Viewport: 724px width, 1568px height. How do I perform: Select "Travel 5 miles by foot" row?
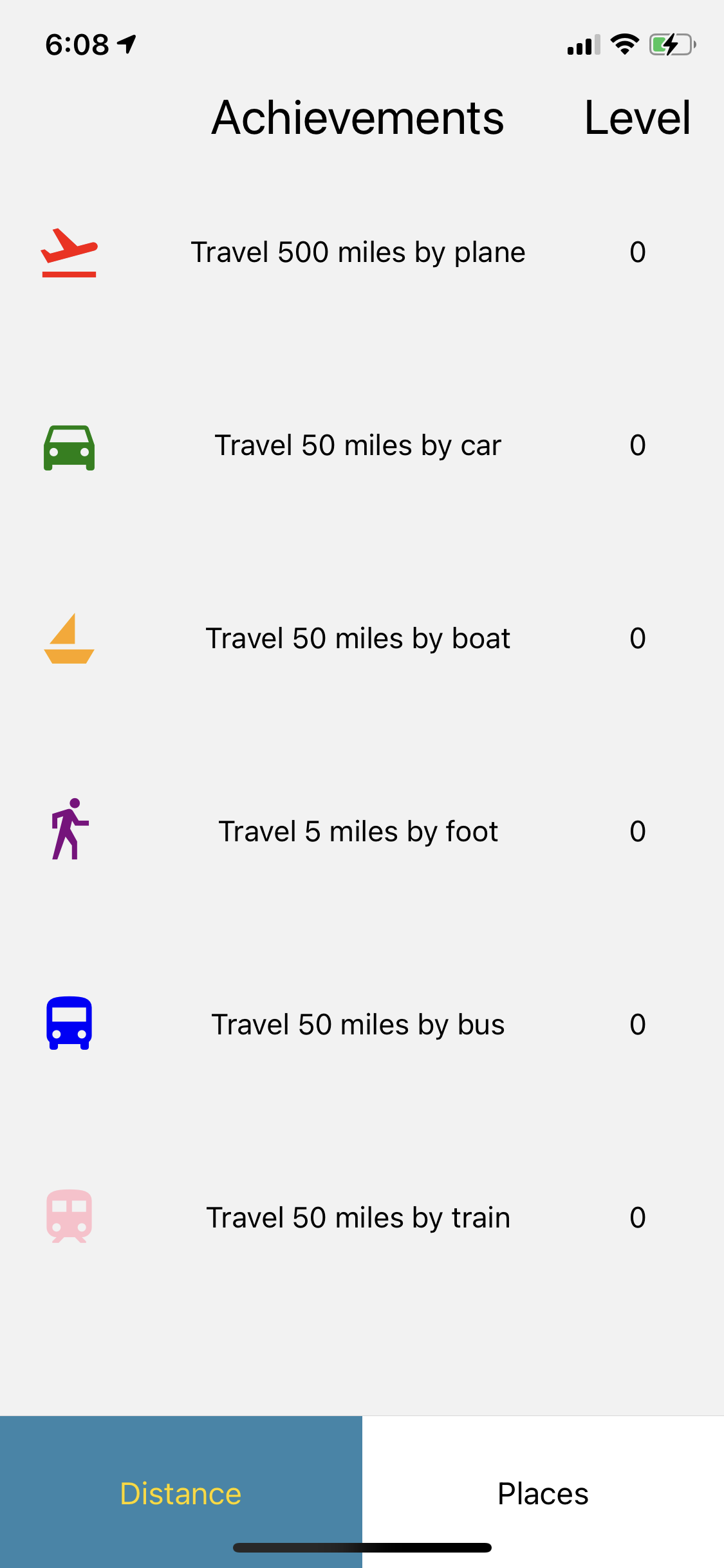pyautogui.click(x=358, y=832)
